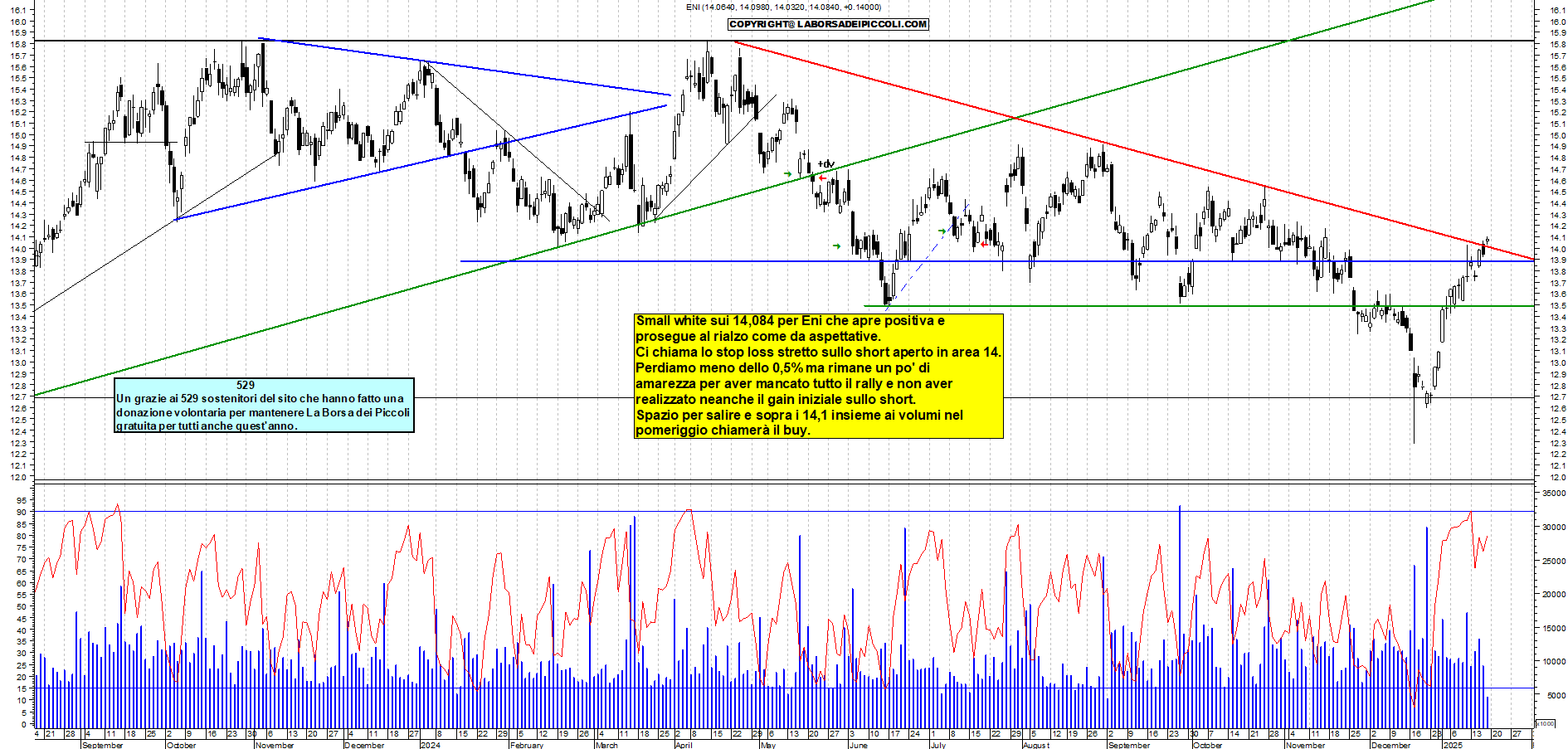
Task: Click the "95" oscillator axis value
Action: 22,500
